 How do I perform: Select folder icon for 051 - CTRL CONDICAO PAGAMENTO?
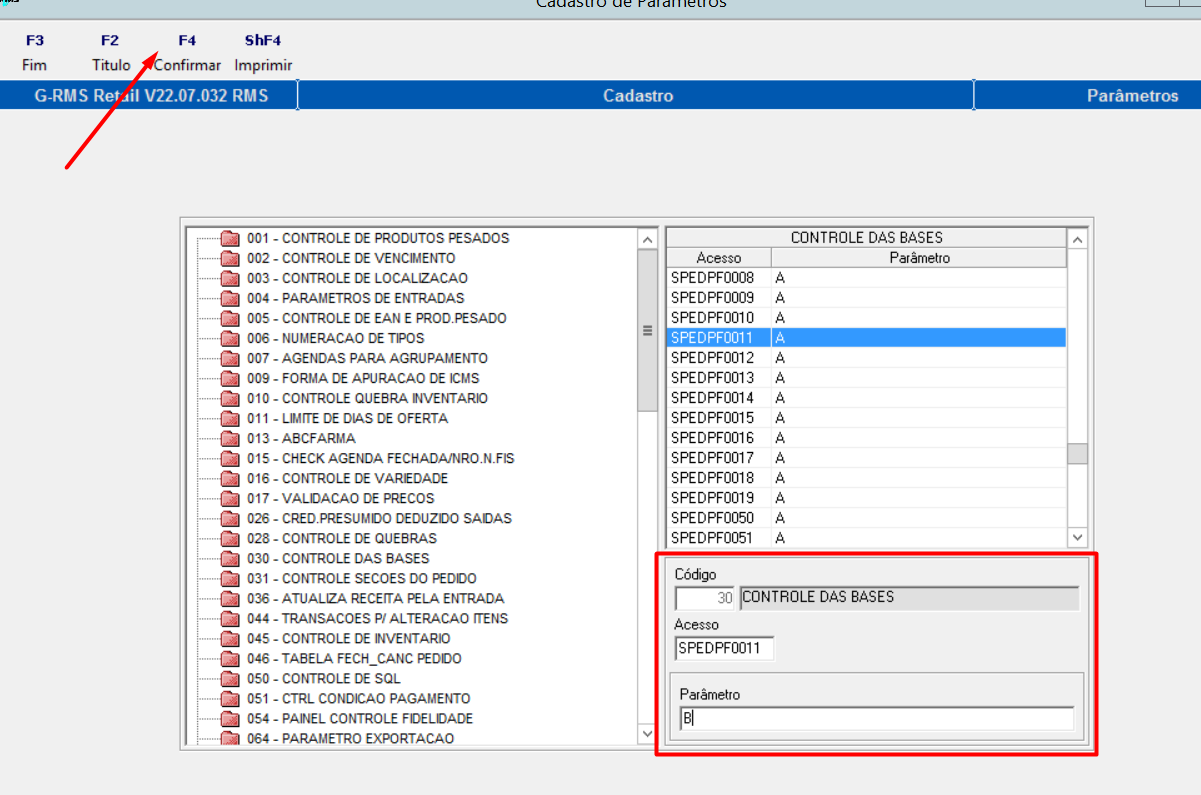tap(231, 698)
